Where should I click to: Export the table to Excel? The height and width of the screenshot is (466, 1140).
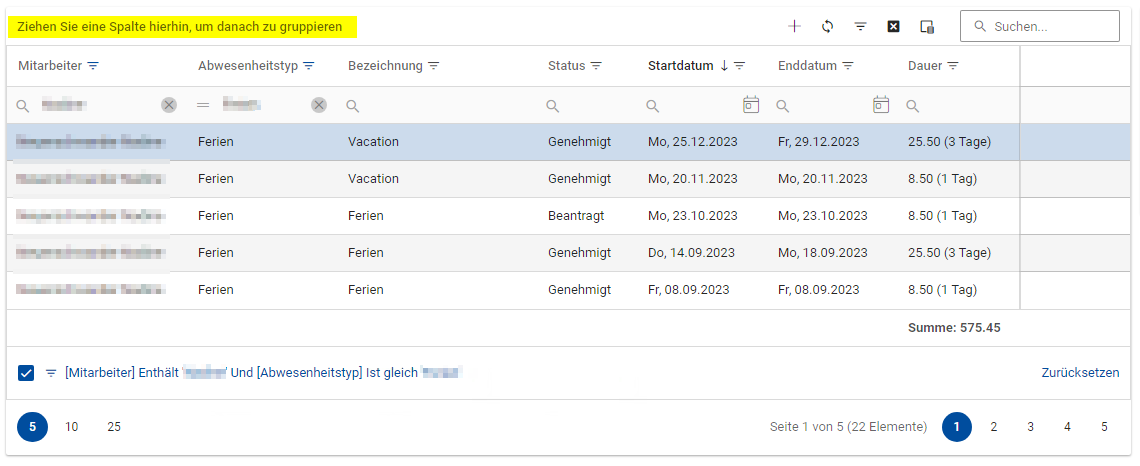click(x=893, y=27)
